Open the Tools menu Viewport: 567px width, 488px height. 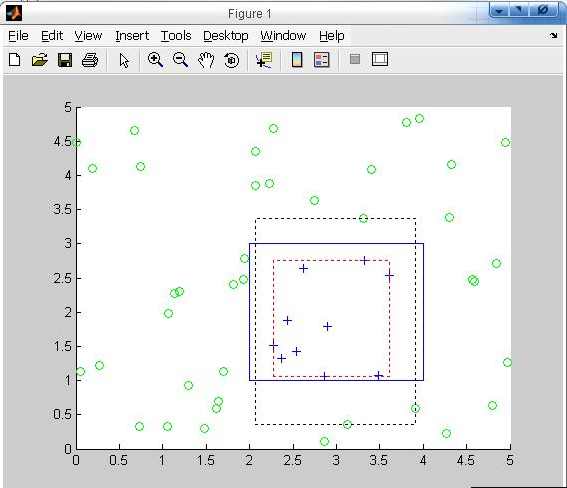point(176,36)
